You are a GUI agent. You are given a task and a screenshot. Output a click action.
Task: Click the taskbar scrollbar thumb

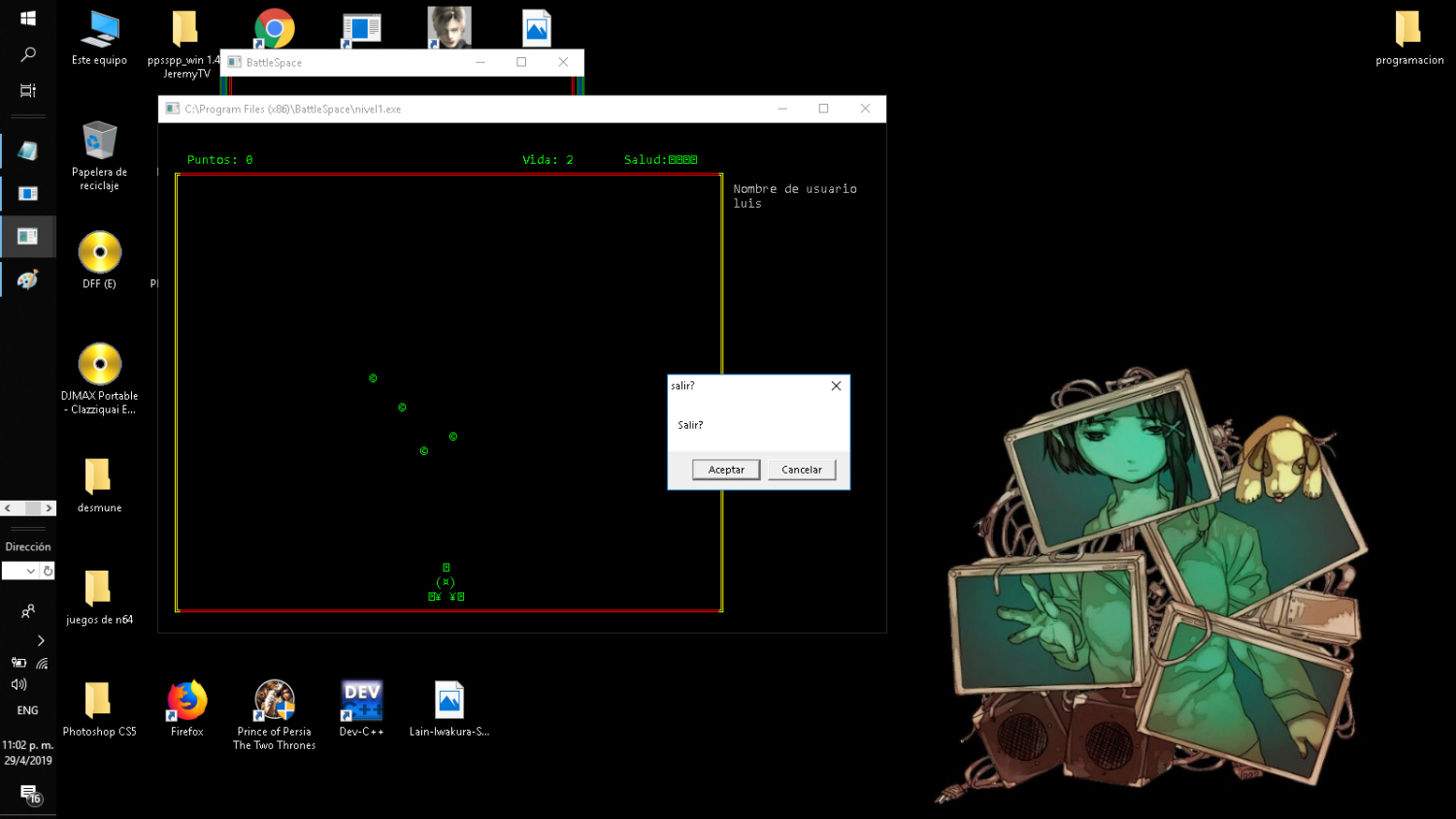(33, 508)
